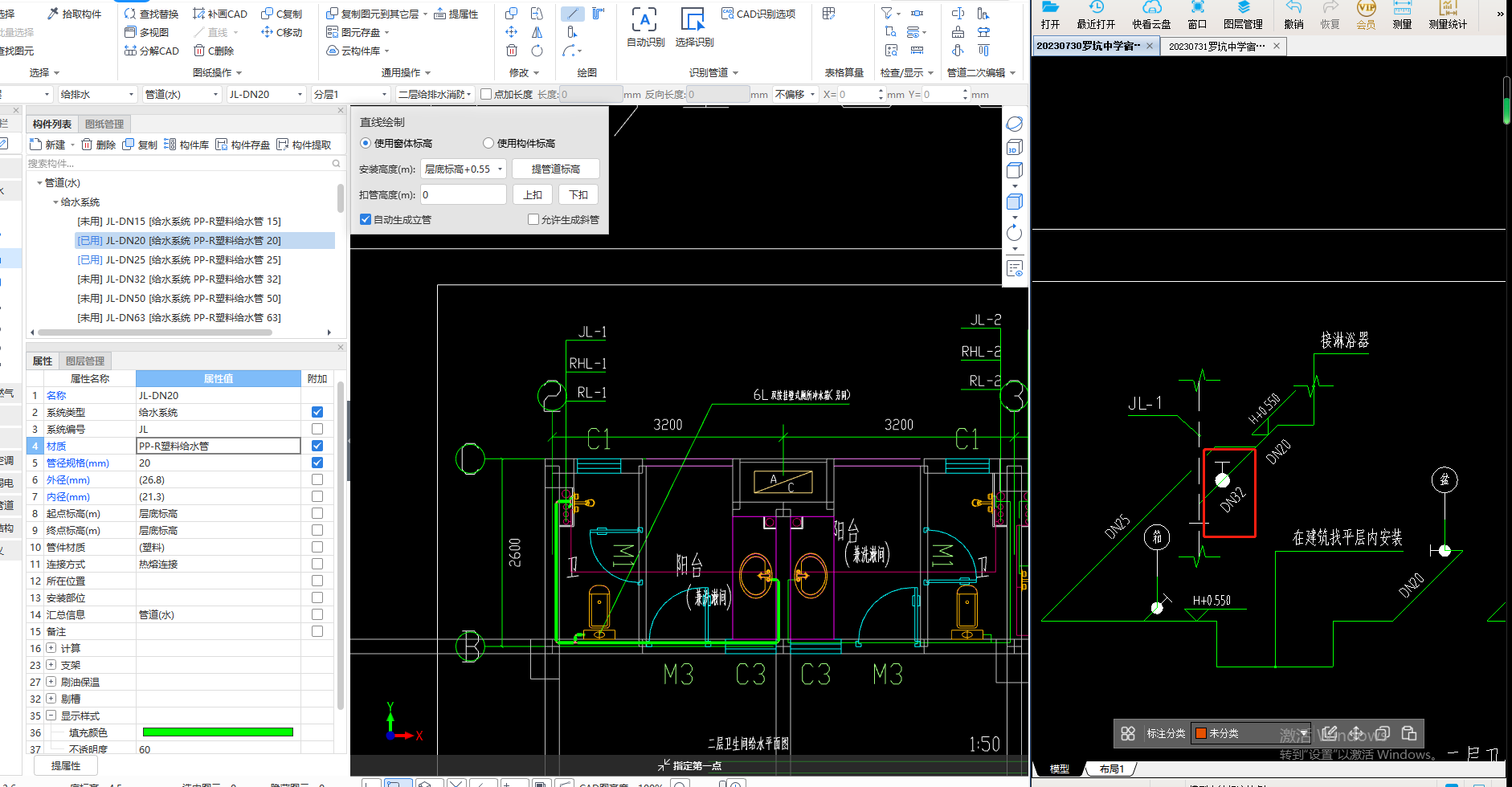Screen dimensions: 1512x787
Task: Click the 拾取构件 eyedropper tool
Action: [75, 14]
